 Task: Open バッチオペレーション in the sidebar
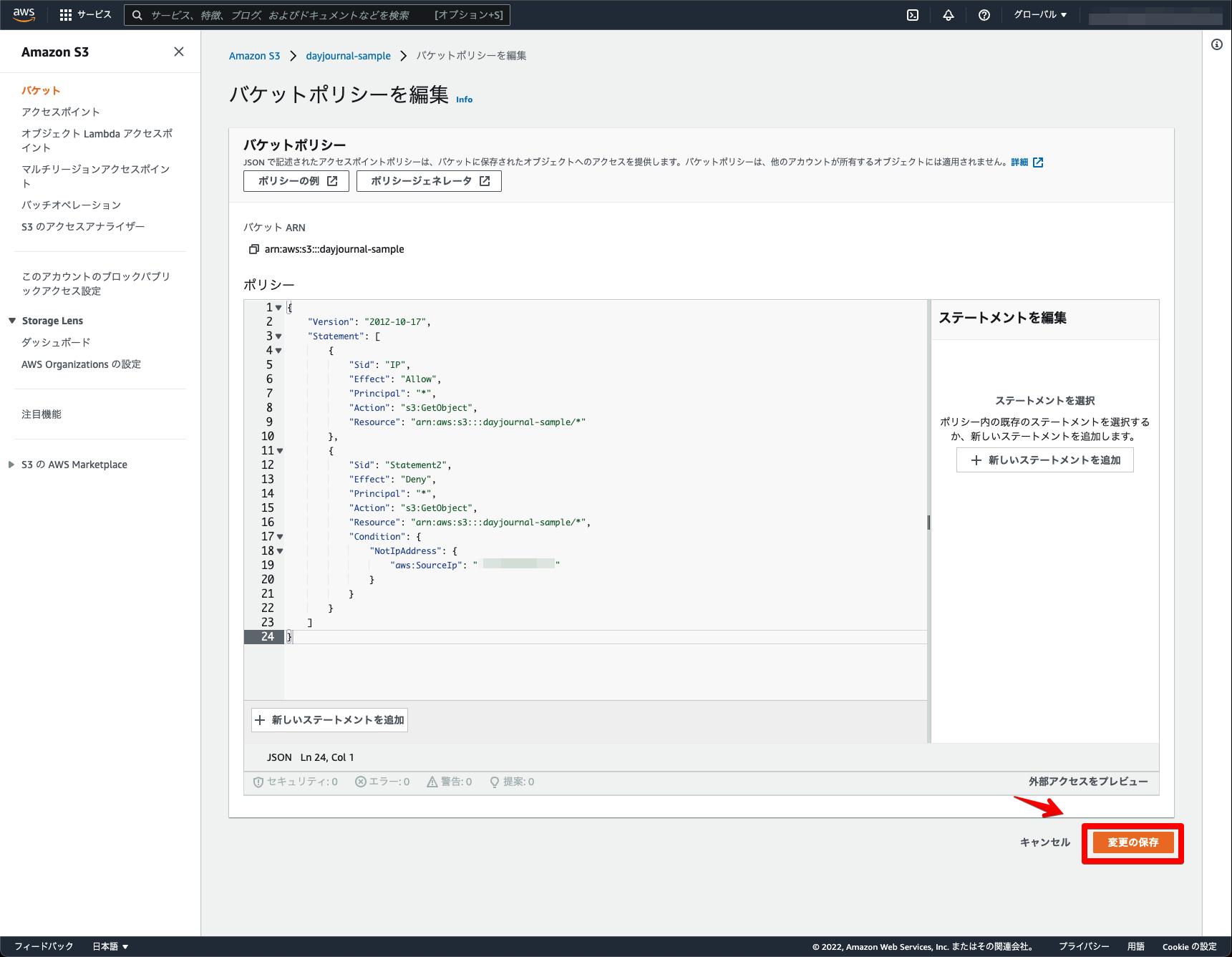[x=71, y=205]
